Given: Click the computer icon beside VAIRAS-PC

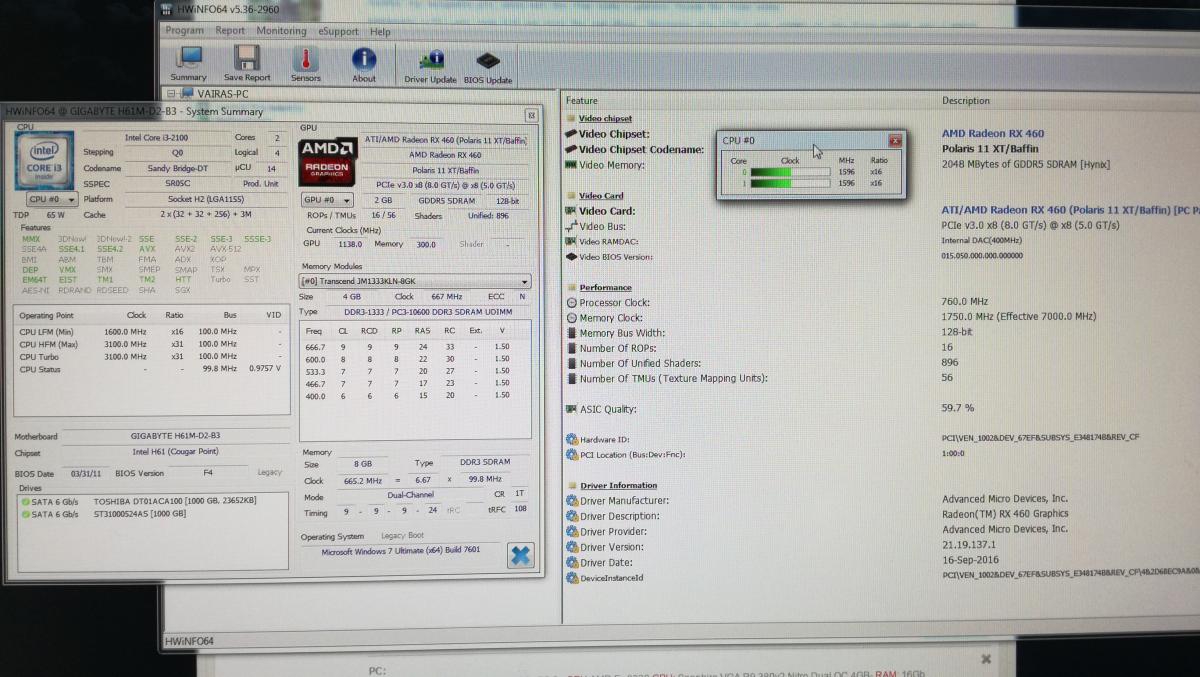Looking at the screenshot, I should pos(186,94).
